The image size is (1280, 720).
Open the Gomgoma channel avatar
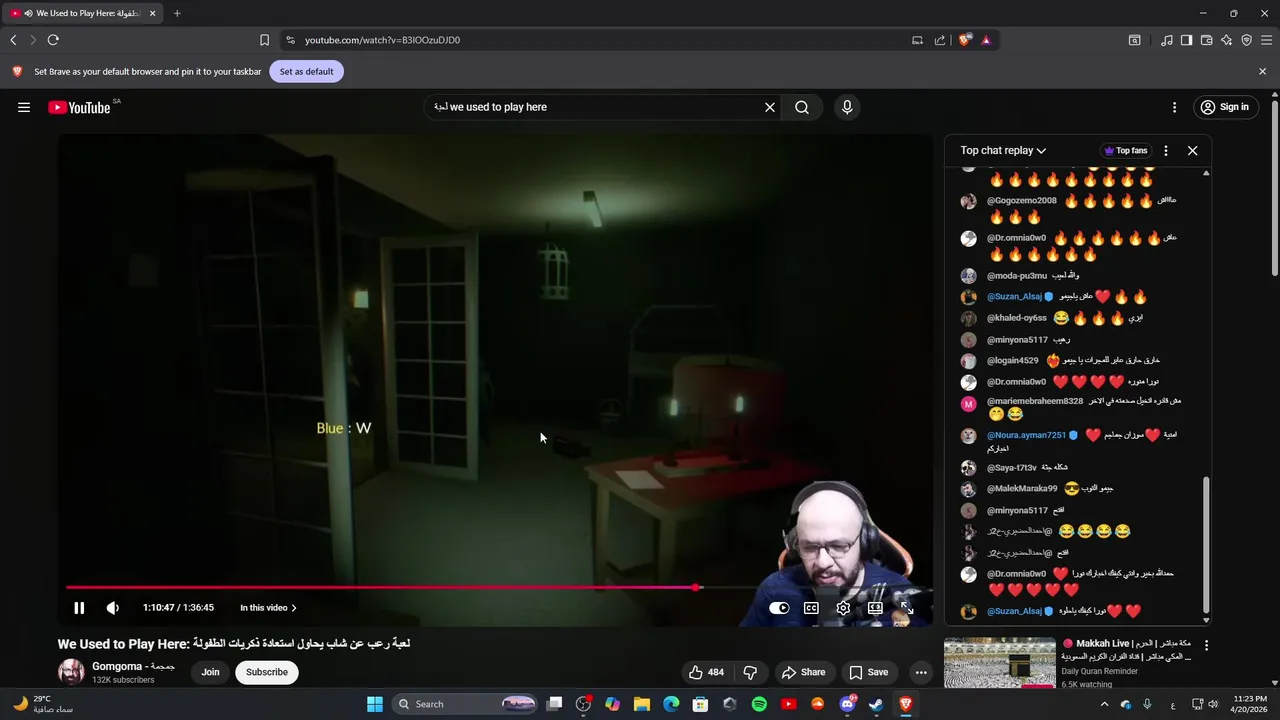(x=71, y=672)
